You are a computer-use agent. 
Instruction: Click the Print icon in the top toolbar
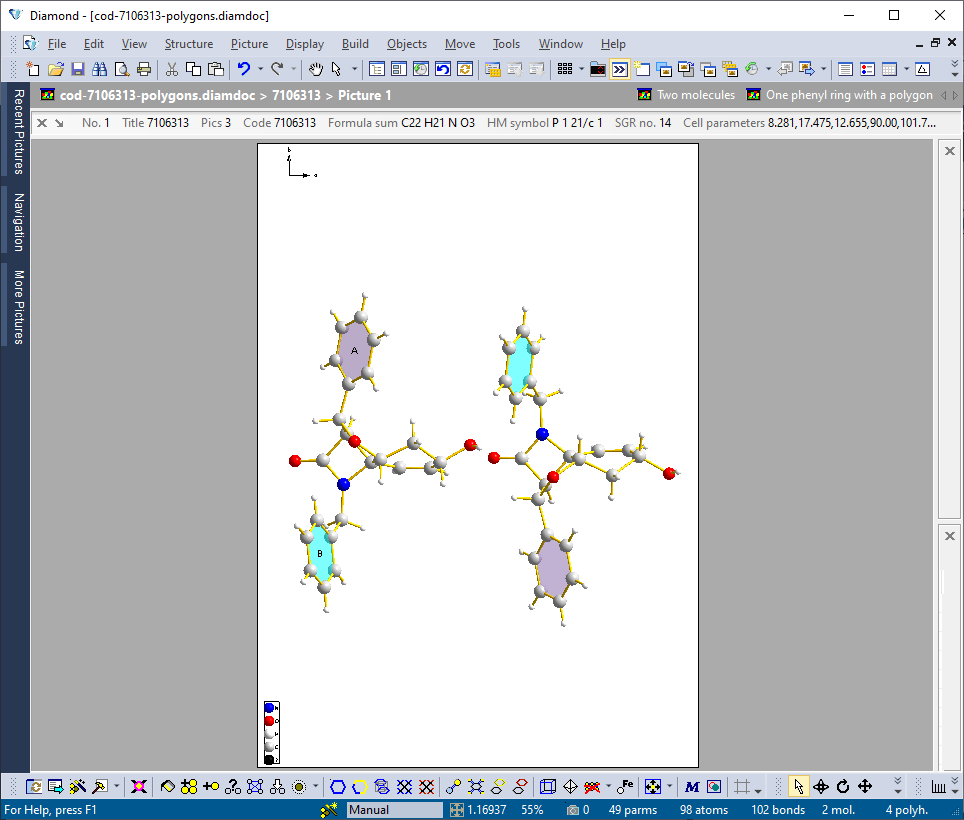tap(144, 70)
